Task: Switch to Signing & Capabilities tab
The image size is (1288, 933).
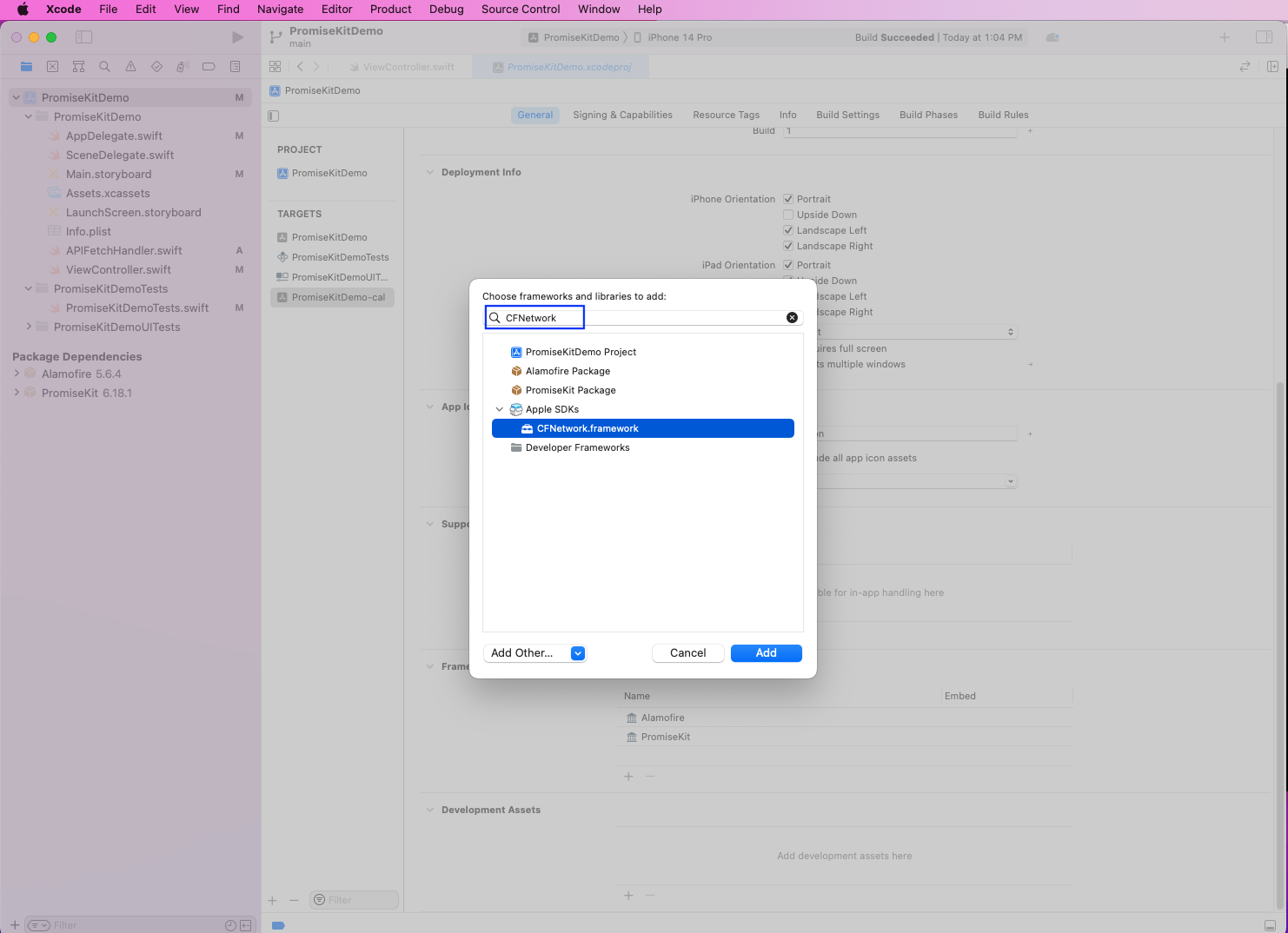Action: [x=622, y=115]
